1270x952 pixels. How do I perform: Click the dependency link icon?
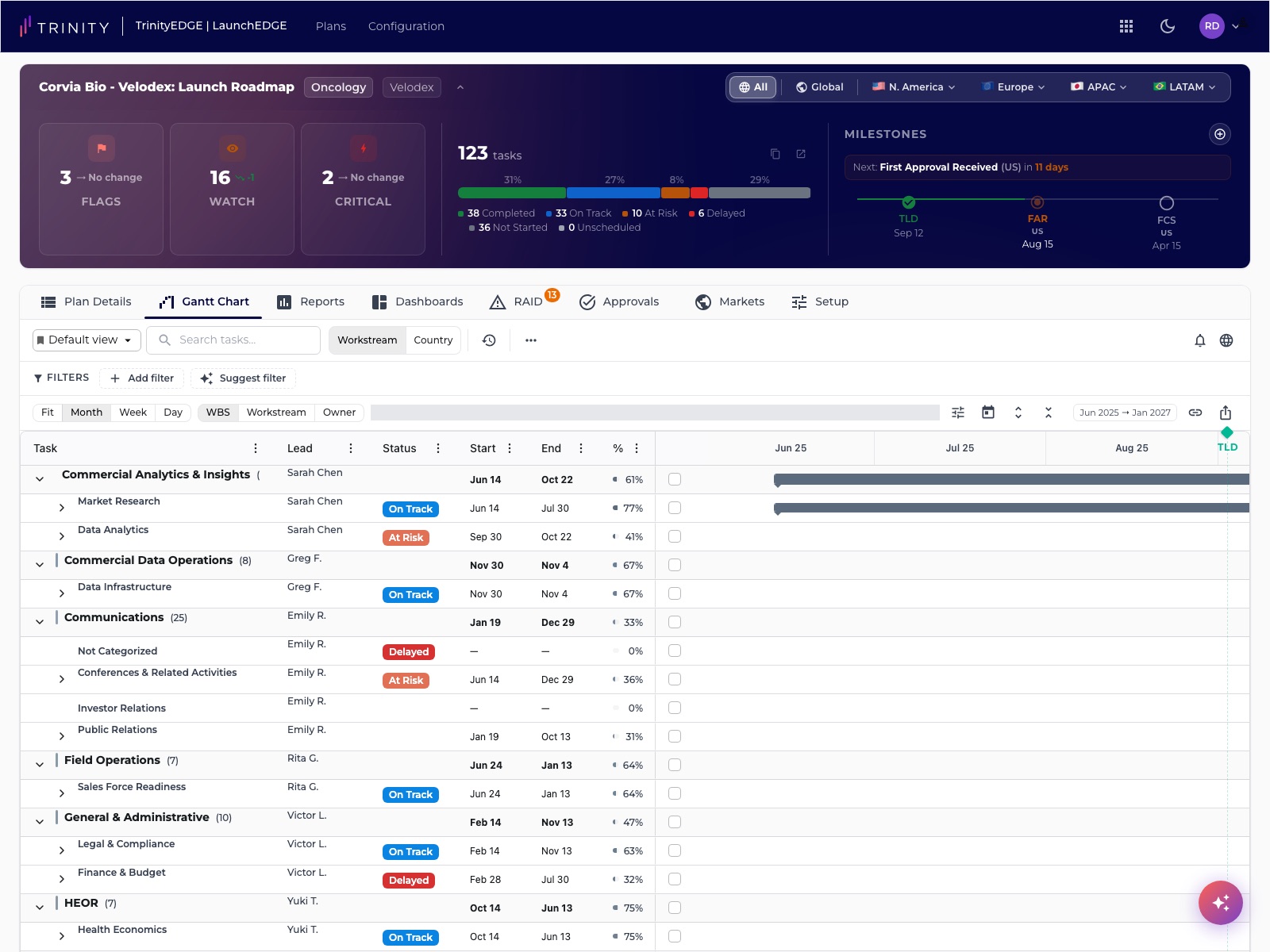1195,413
